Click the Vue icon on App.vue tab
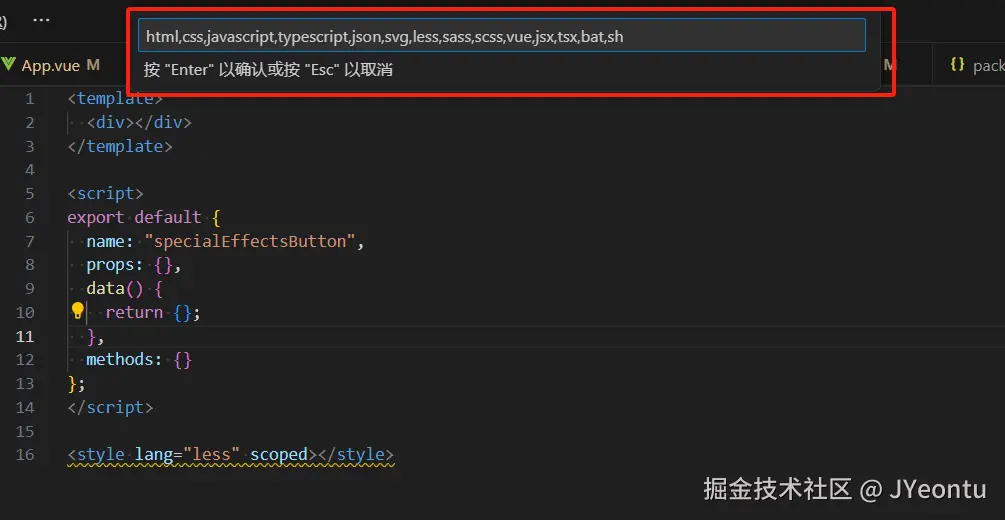The height and width of the screenshot is (520, 1005). (8, 64)
